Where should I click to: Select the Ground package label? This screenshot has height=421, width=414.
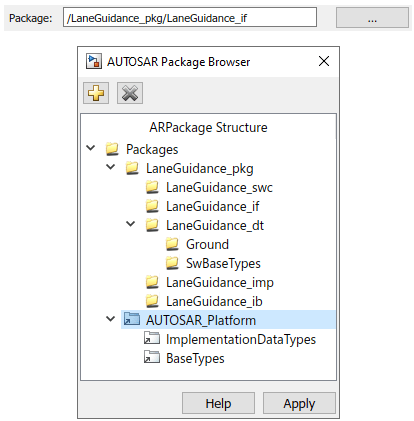pos(207,244)
